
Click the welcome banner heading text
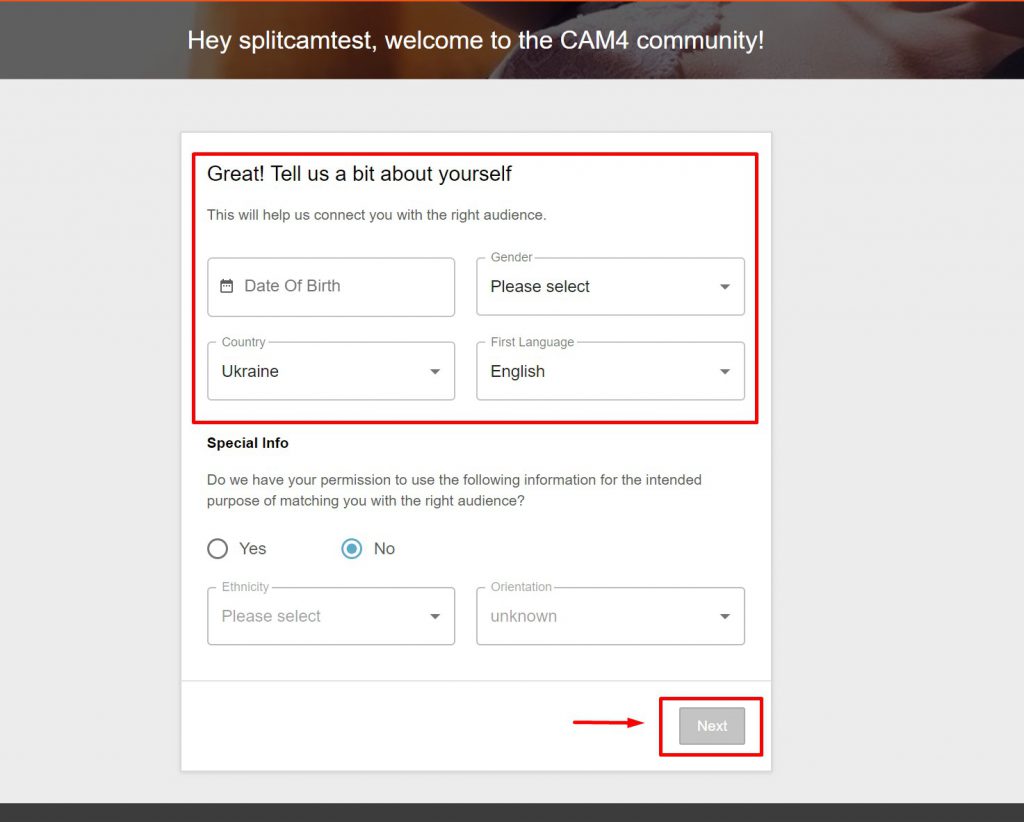tap(475, 40)
